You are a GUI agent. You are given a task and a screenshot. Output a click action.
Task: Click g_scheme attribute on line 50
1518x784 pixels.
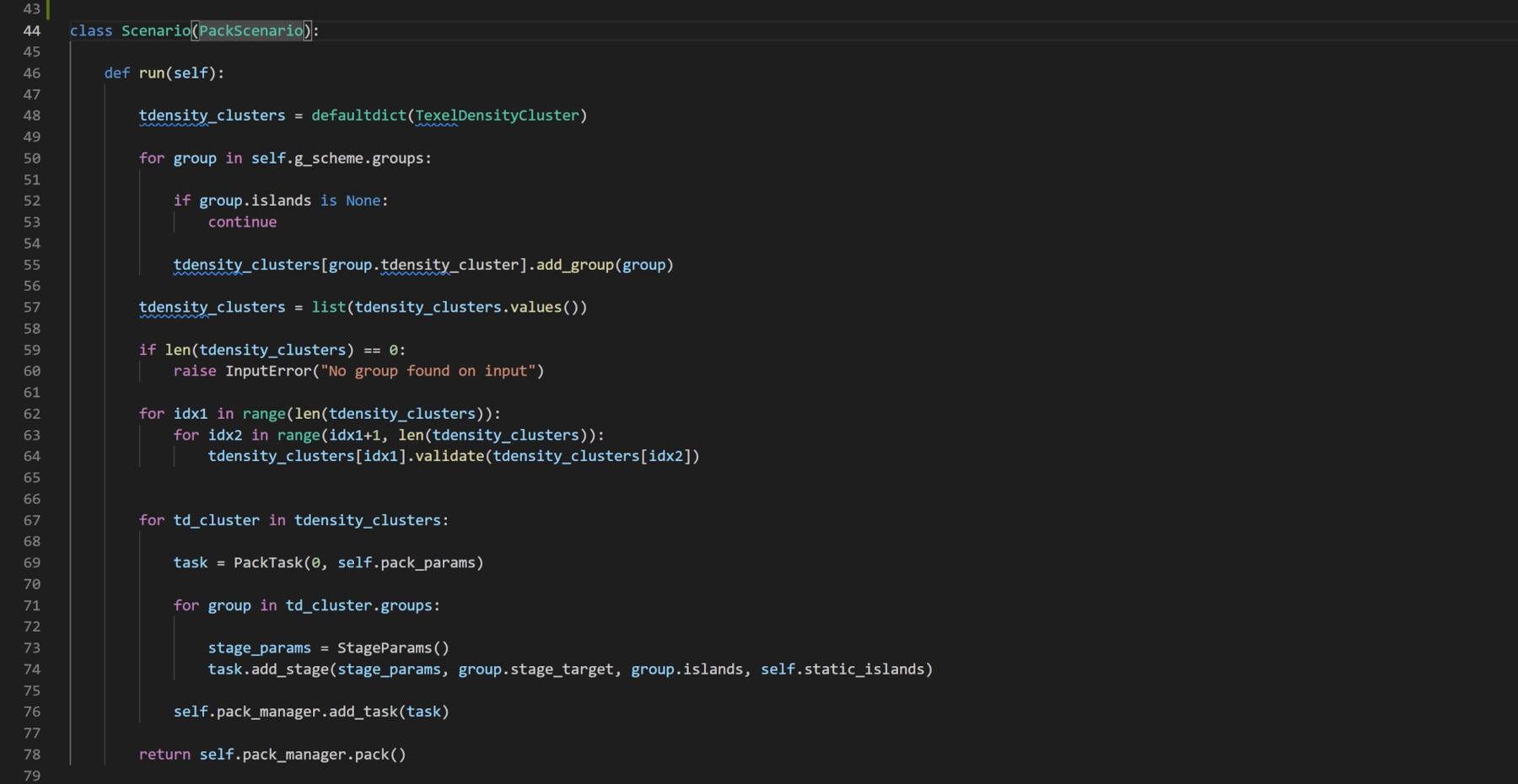(329, 158)
